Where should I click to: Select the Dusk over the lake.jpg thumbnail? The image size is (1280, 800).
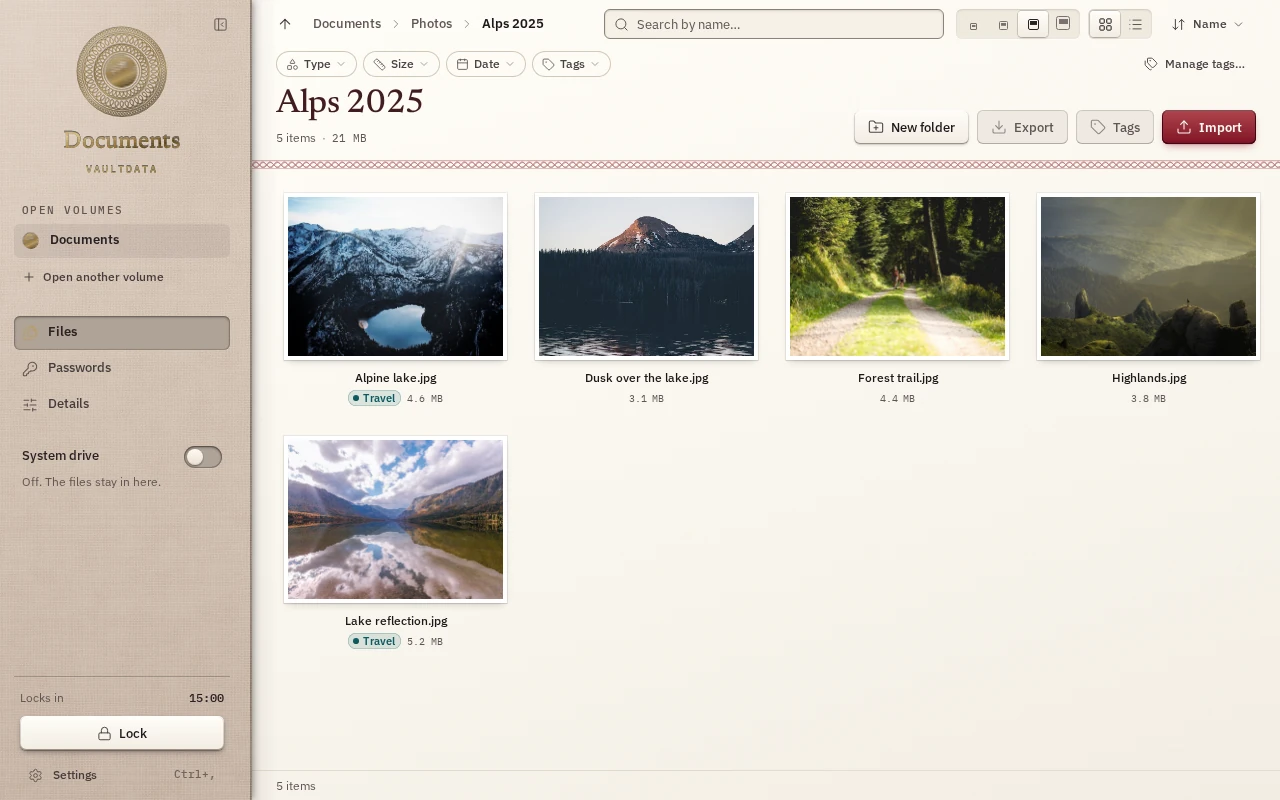[647, 276]
